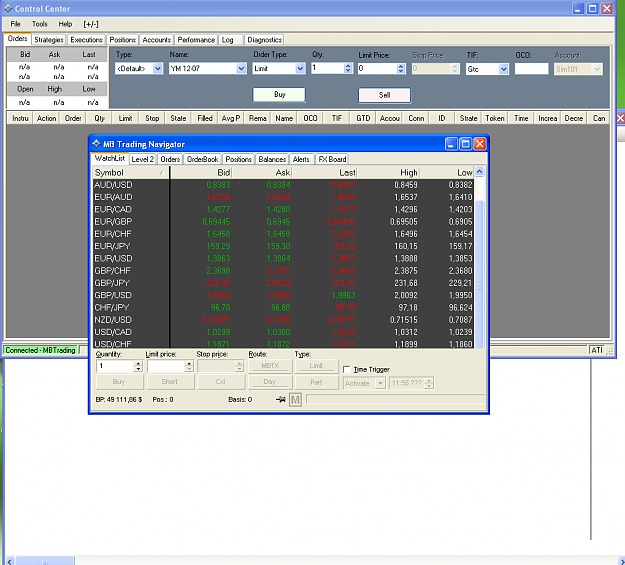625x565 pixels.
Task: Click the Control Center title bar icon
Action: tap(8, 8)
